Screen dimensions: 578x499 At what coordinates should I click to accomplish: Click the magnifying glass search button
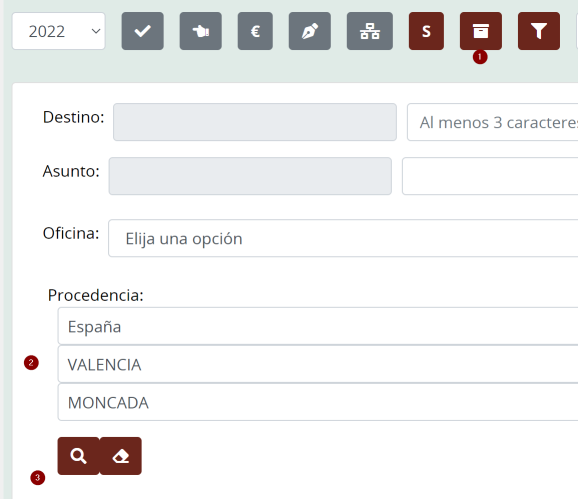click(79, 456)
